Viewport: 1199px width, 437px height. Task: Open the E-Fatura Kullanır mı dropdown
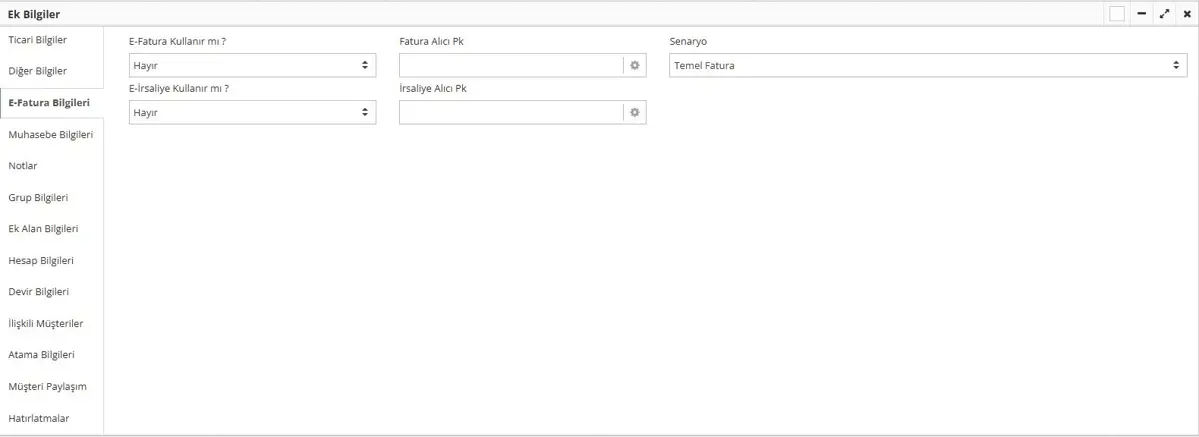(252, 65)
